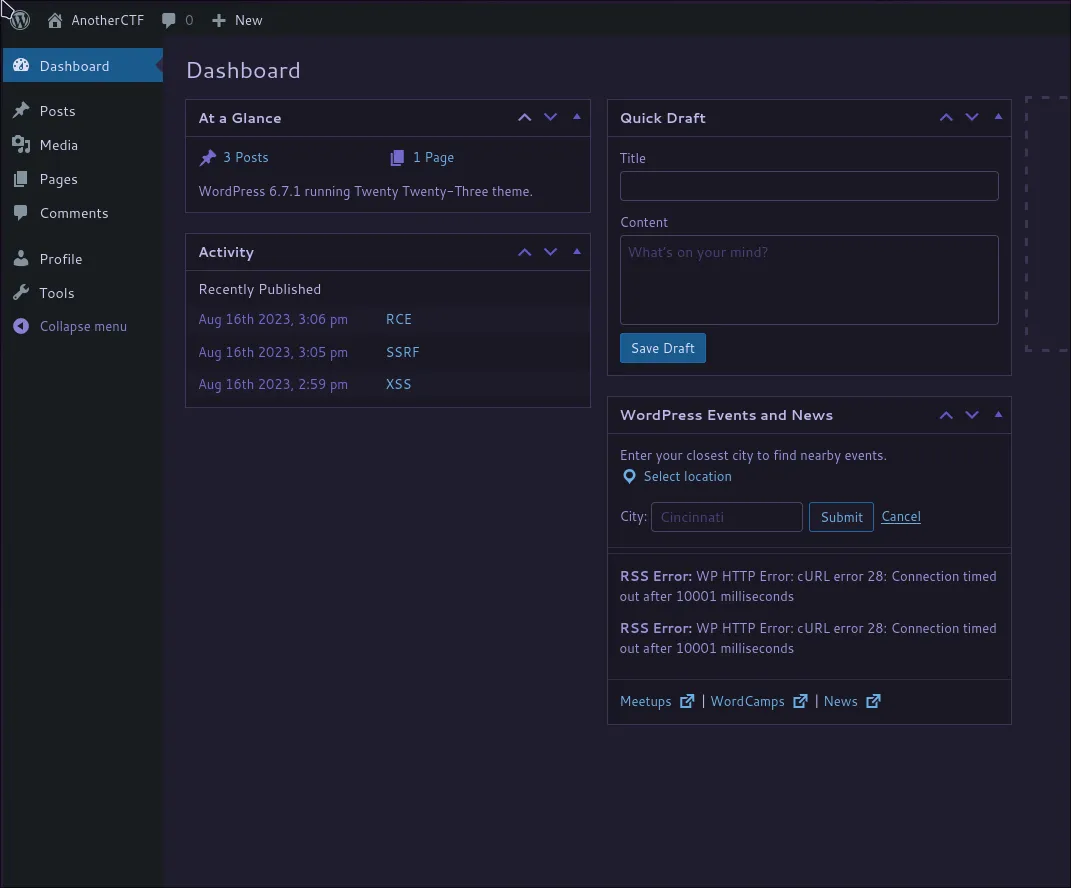Click the WordPress 6.7.1 version text
This screenshot has height=888, width=1071.
(x=365, y=191)
